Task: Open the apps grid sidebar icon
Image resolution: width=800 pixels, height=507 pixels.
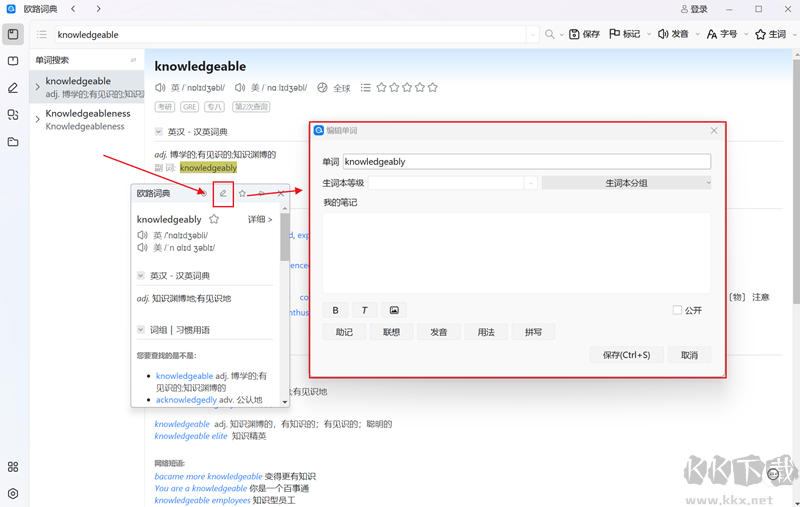Action: click(13, 467)
